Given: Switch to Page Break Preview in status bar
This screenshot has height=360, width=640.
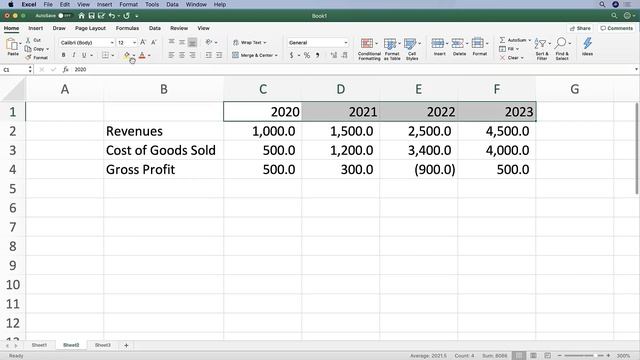Looking at the screenshot, I should pos(547,356).
